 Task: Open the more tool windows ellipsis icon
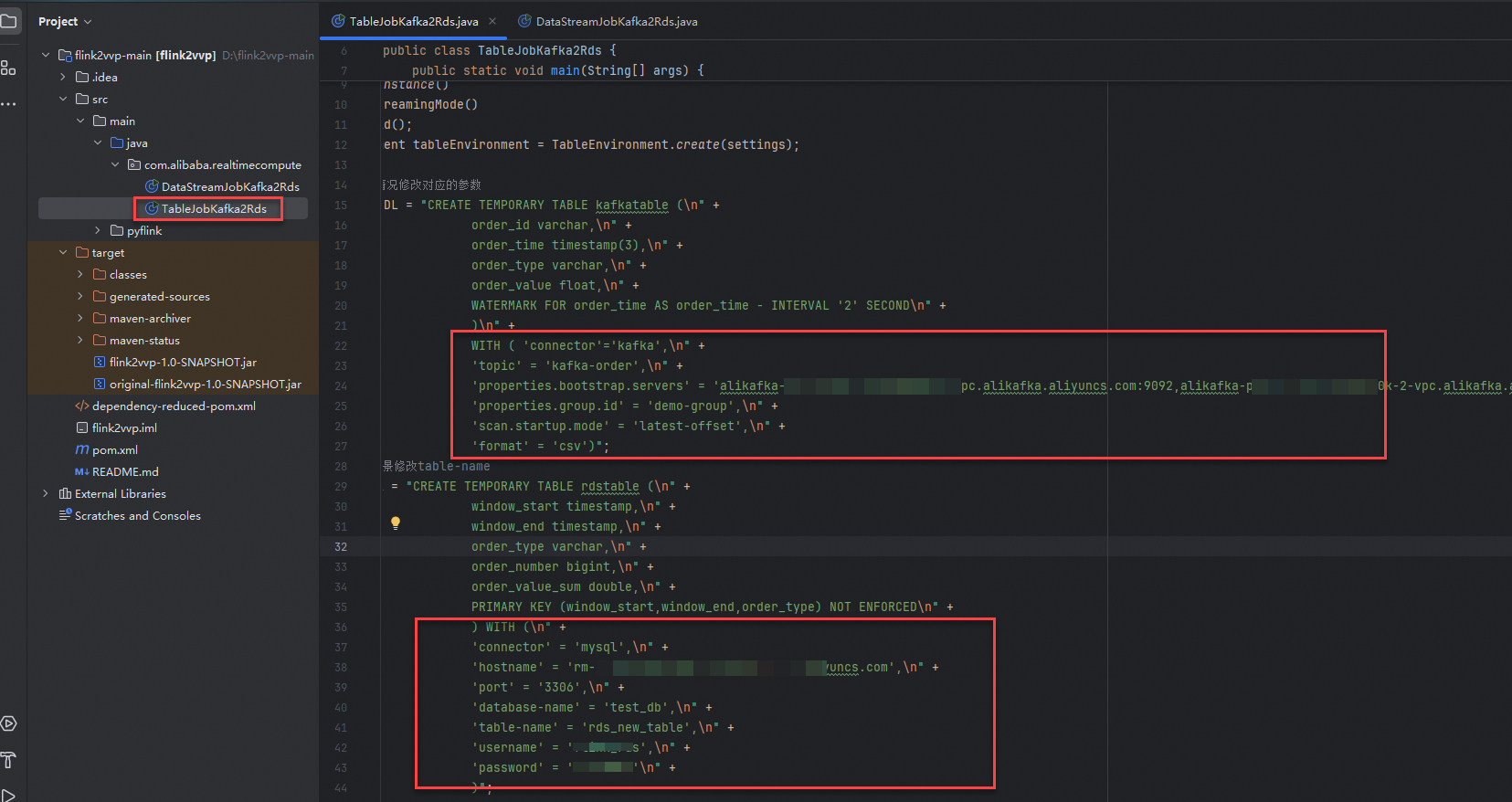point(8,104)
